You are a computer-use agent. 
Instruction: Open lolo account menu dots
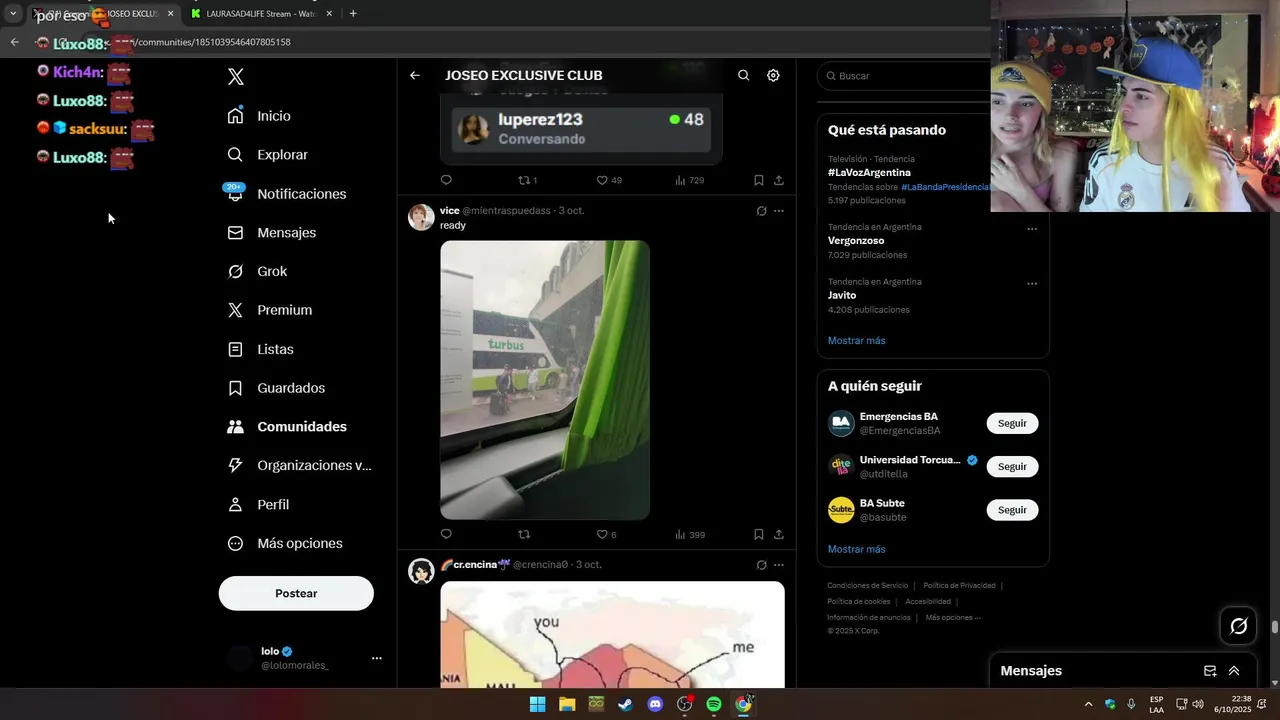point(377,658)
